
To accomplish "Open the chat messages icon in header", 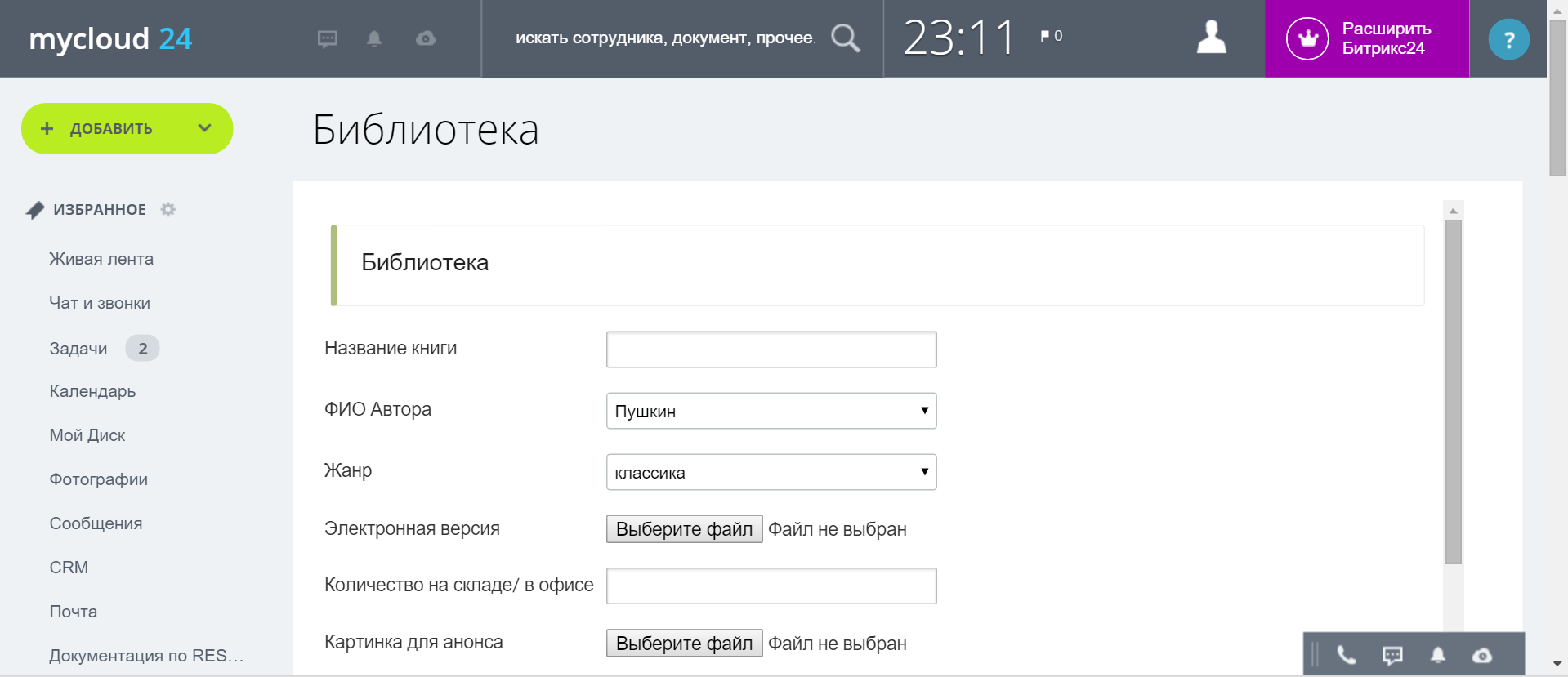I will point(327,38).
